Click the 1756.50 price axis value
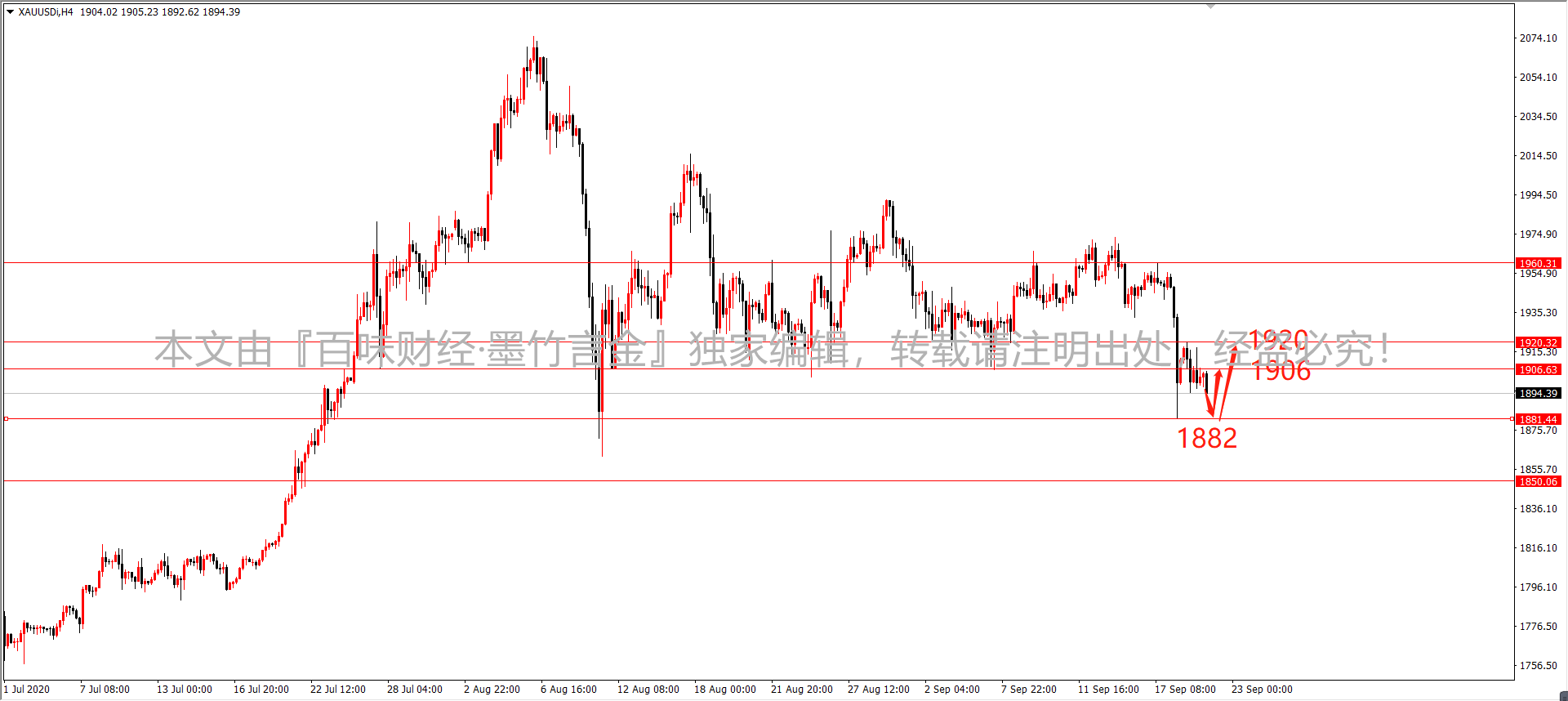1568x701 pixels. (1538, 666)
